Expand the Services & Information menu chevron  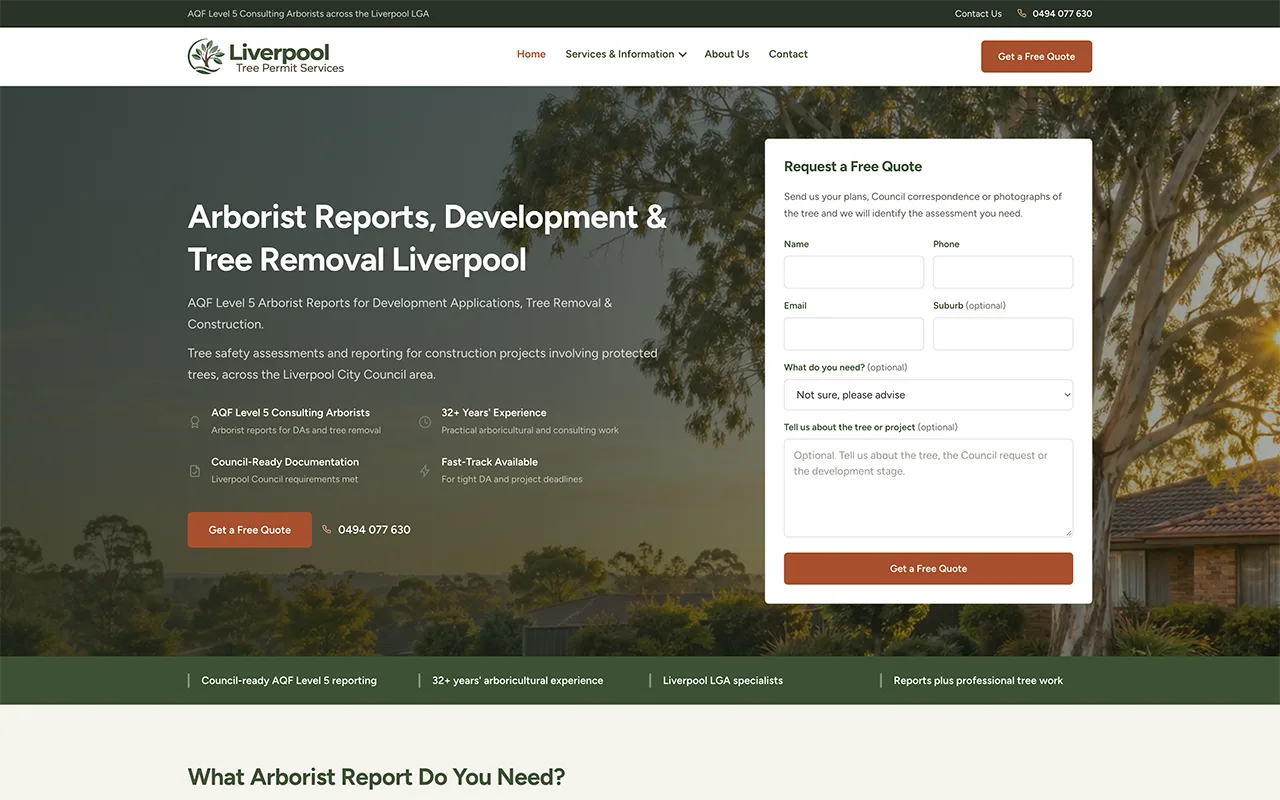[683, 55]
